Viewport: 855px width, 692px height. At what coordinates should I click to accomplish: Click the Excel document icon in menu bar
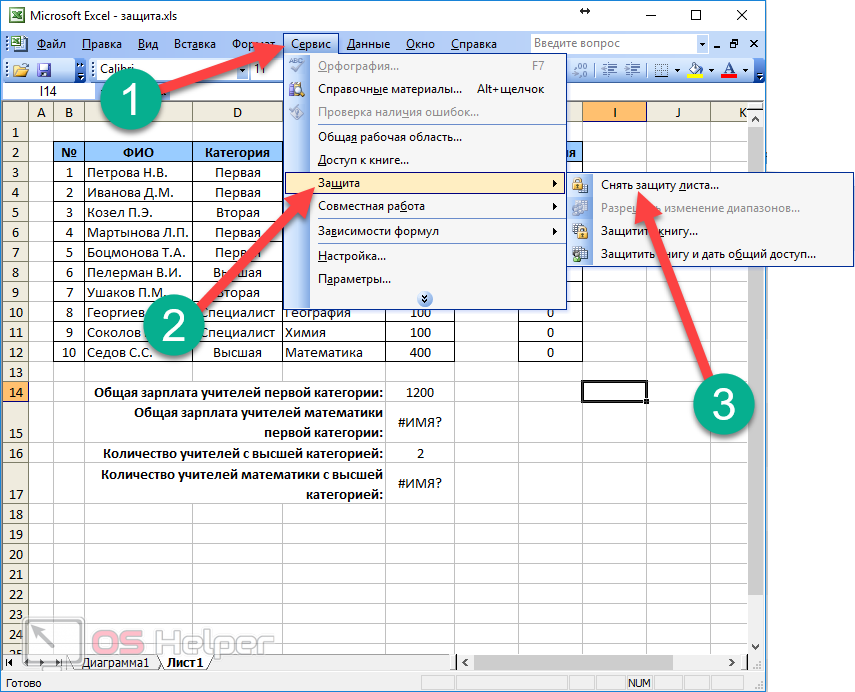click(18, 43)
